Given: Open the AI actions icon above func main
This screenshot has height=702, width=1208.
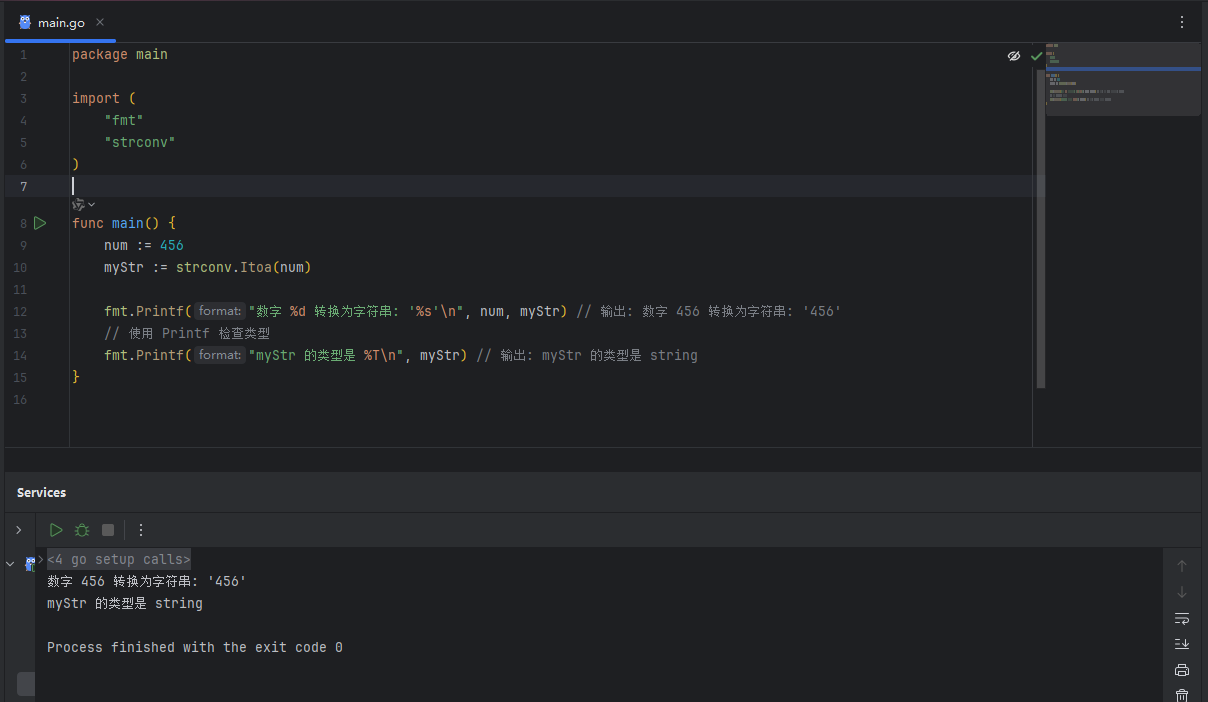Looking at the screenshot, I should click(79, 204).
